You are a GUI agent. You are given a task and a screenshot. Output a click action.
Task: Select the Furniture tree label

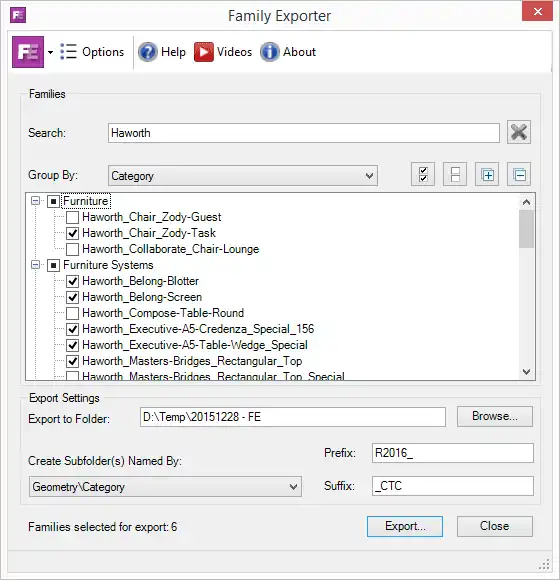85,201
